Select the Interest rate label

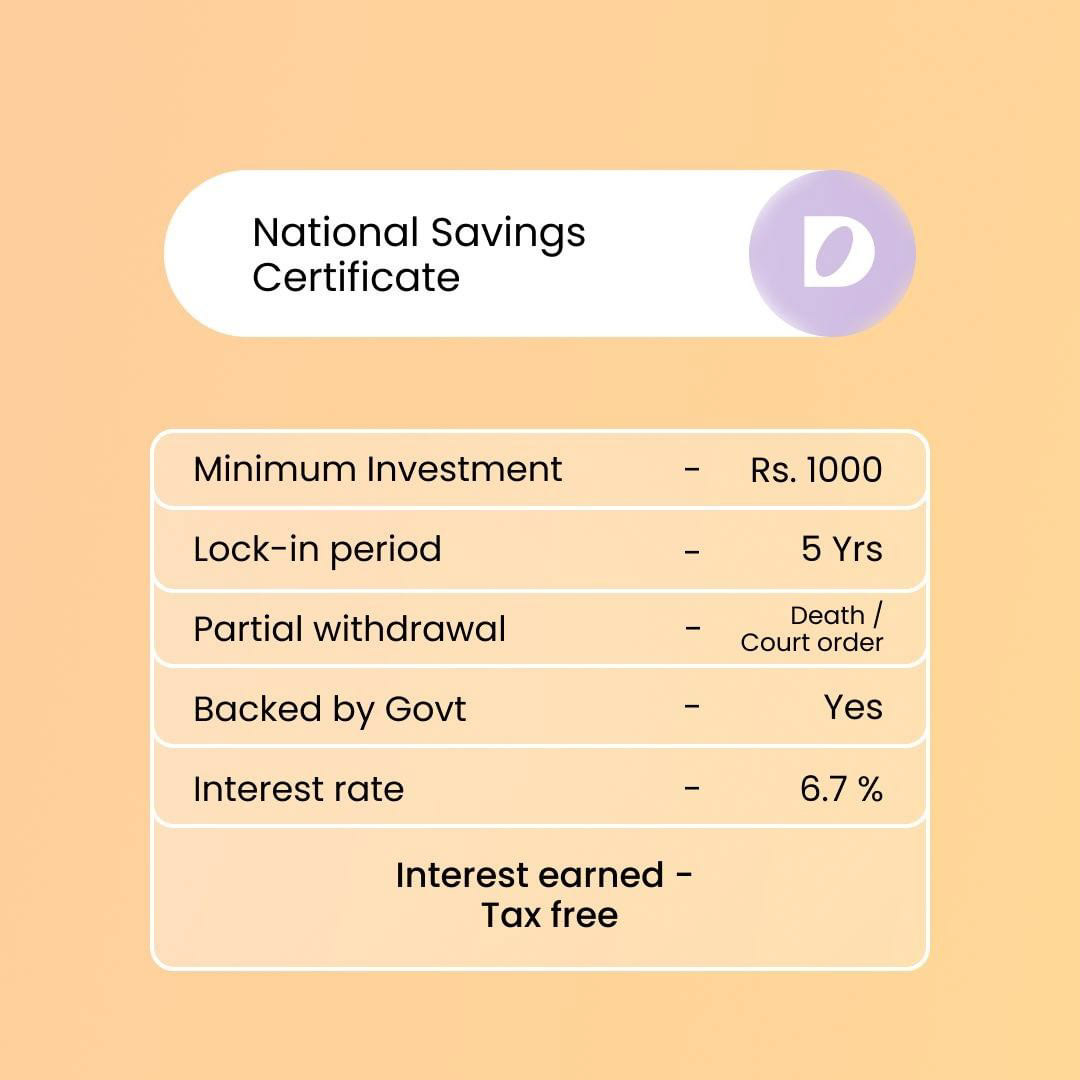[298, 789]
